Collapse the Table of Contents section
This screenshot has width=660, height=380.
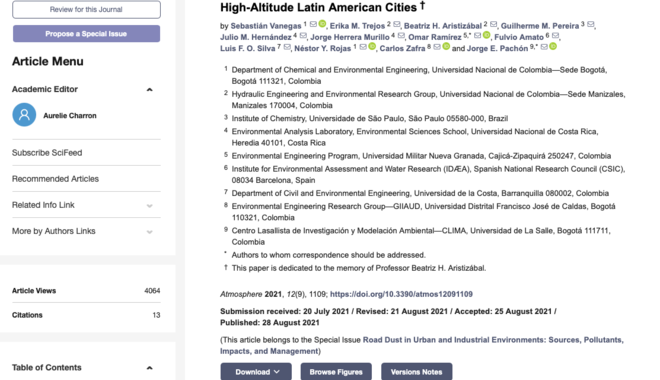[x=149, y=368]
